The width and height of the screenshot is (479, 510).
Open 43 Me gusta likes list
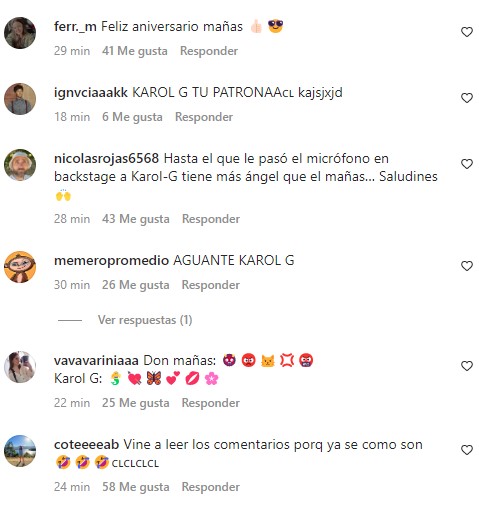click(x=136, y=219)
